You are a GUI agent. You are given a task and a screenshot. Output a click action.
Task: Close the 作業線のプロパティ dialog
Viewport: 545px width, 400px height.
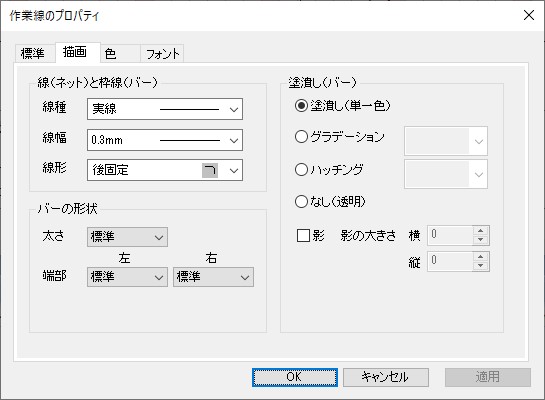pyautogui.click(x=529, y=15)
